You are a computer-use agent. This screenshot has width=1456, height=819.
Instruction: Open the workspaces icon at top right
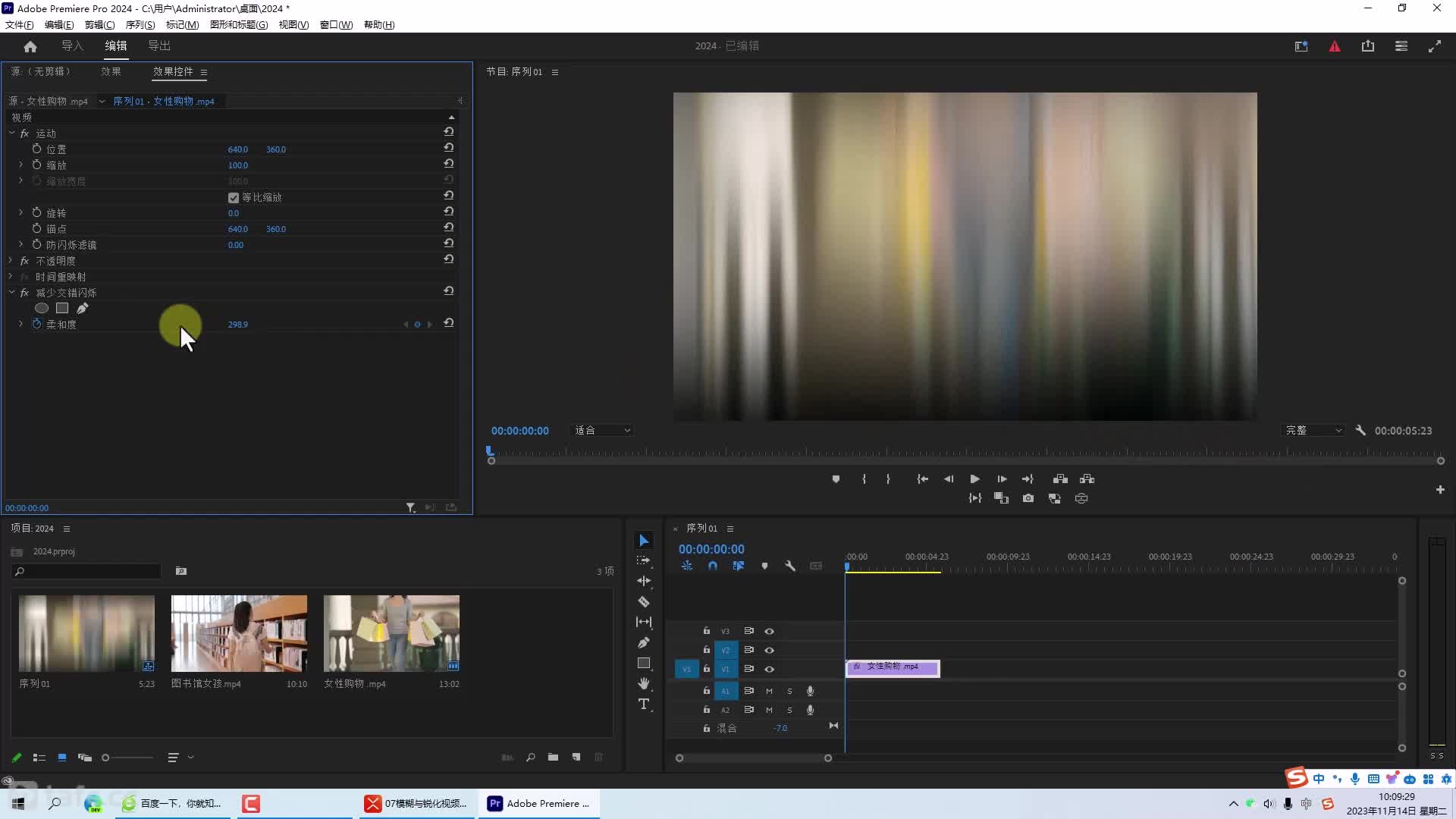1401,46
